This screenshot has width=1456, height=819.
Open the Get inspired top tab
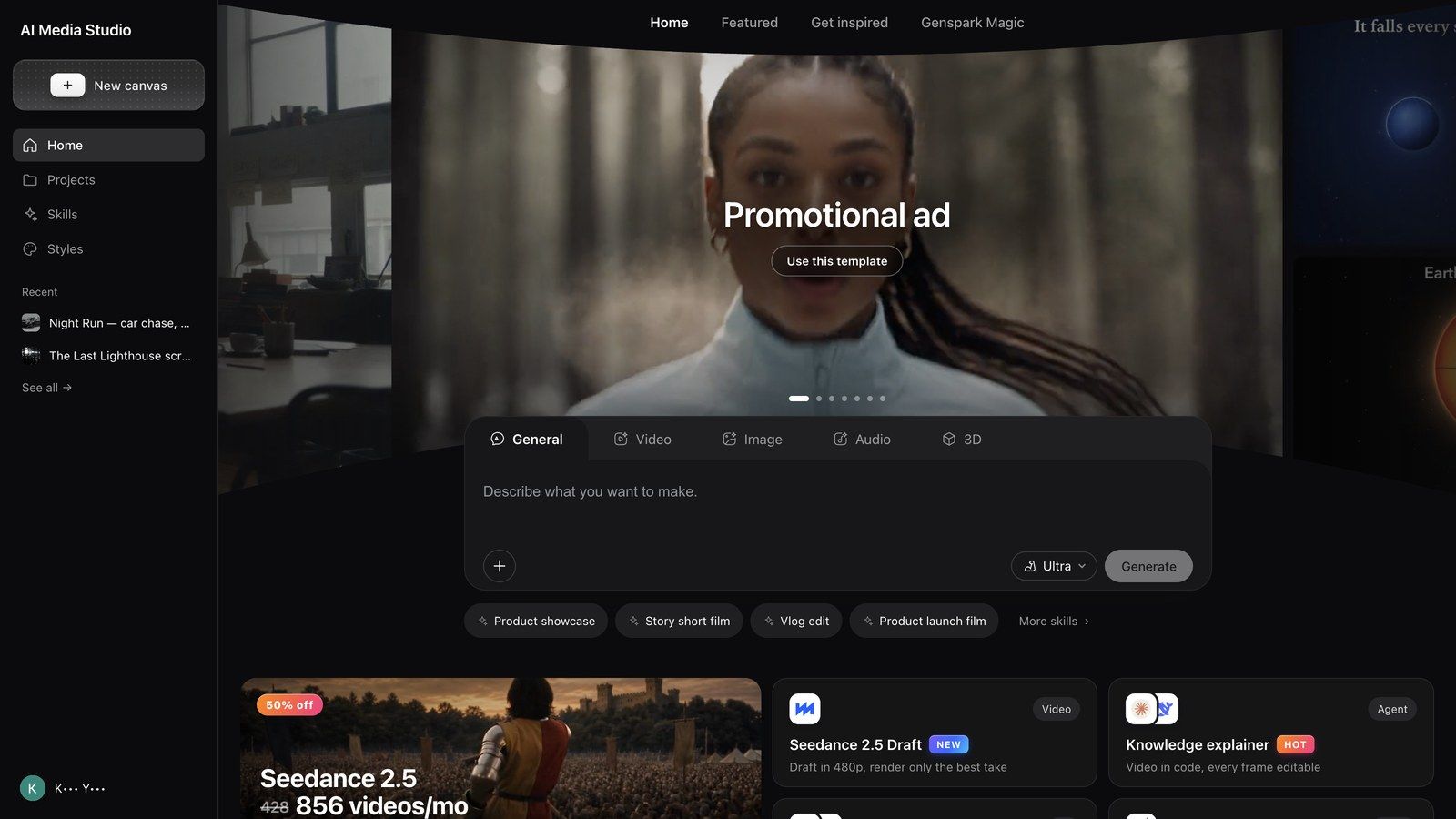(849, 23)
